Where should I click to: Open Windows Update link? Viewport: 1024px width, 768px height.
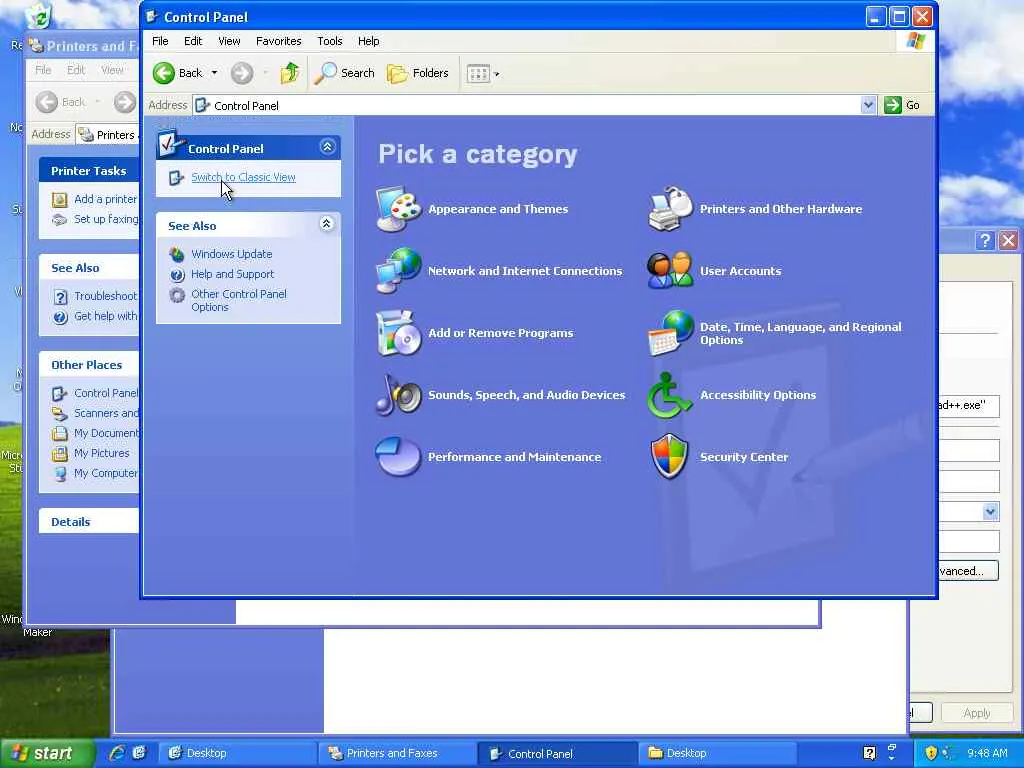pos(232,254)
